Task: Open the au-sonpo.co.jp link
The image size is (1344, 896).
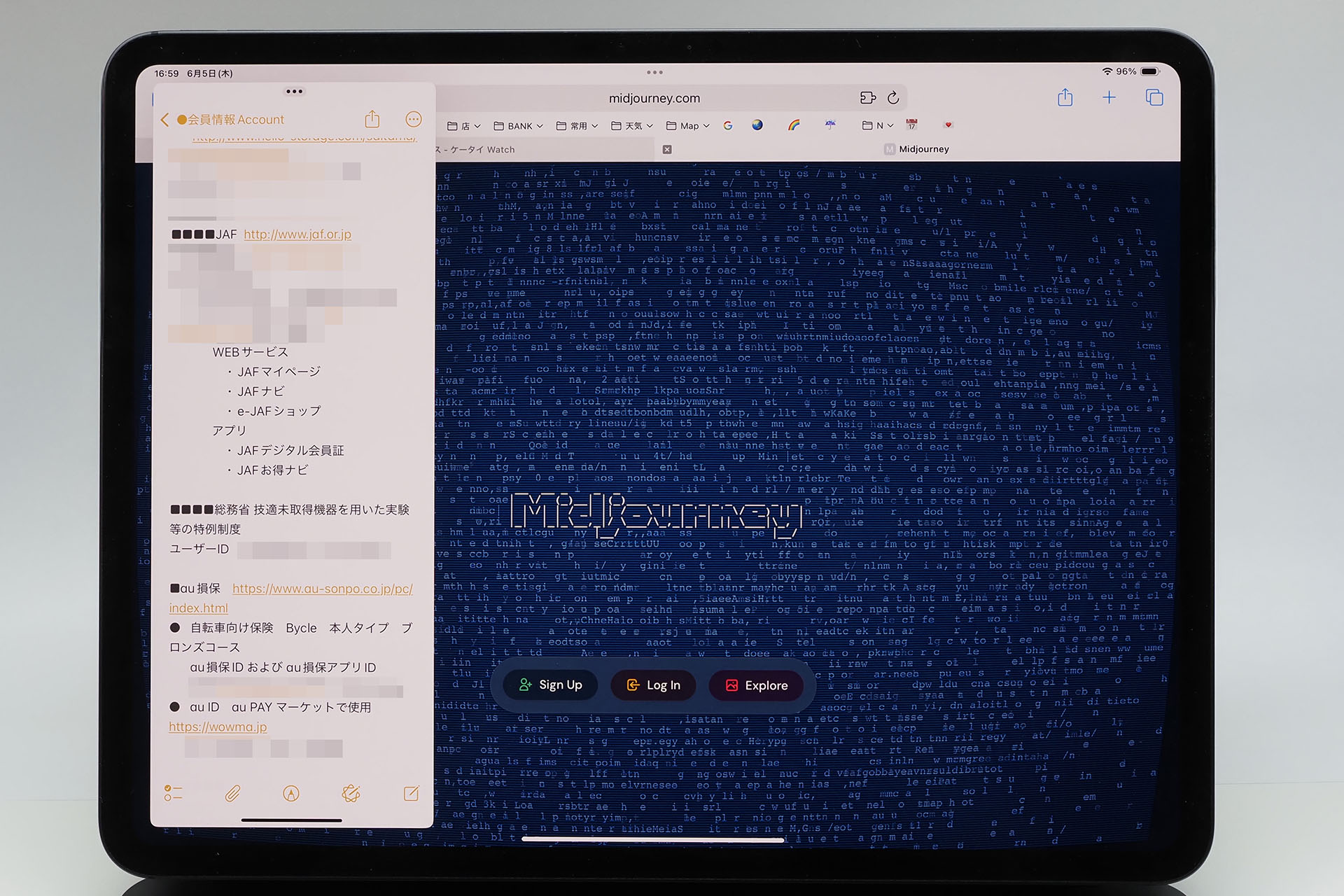Action: pos(323,589)
